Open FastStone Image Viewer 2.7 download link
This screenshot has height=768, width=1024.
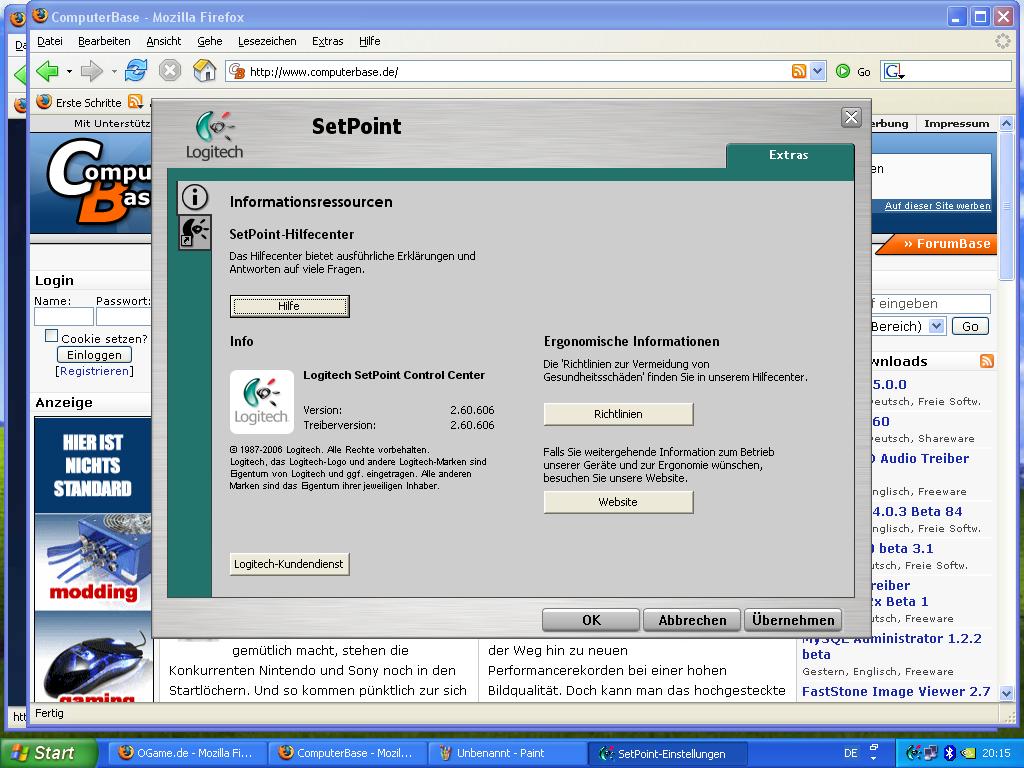coord(896,692)
